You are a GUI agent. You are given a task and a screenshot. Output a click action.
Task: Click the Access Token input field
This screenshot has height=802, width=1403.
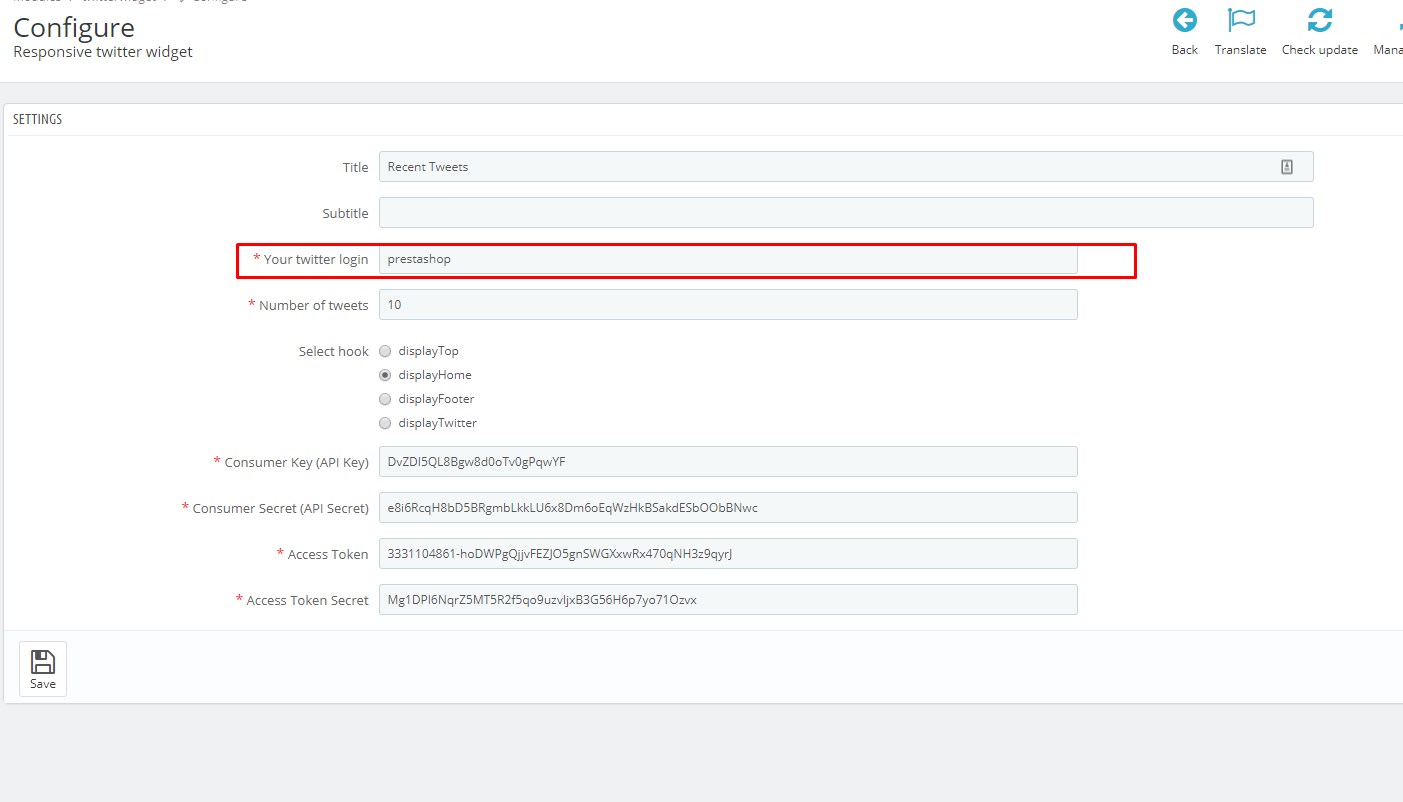(727, 554)
